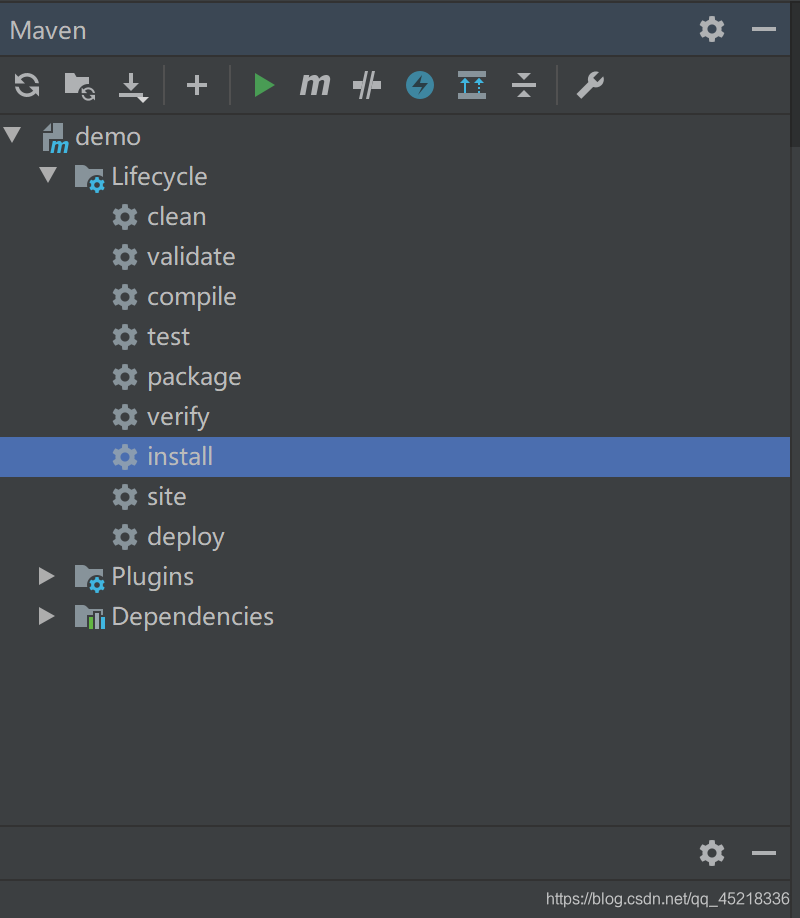Toggle Offline mode lightning icon

(x=420, y=85)
